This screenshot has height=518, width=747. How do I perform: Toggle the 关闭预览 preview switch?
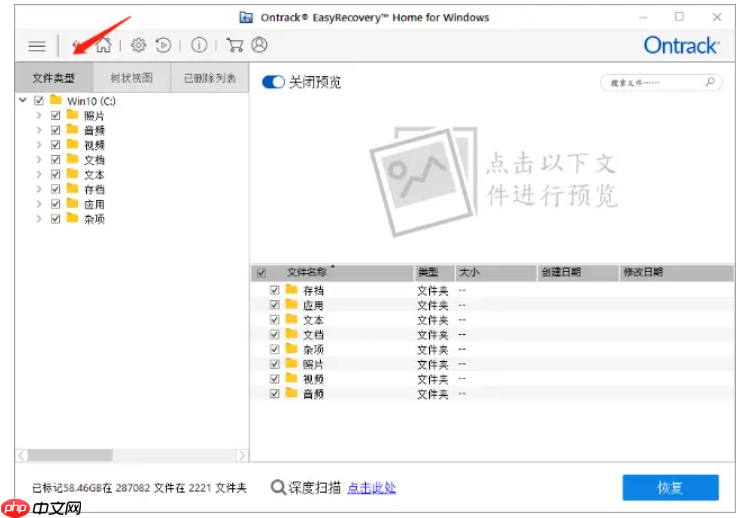point(273,82)
